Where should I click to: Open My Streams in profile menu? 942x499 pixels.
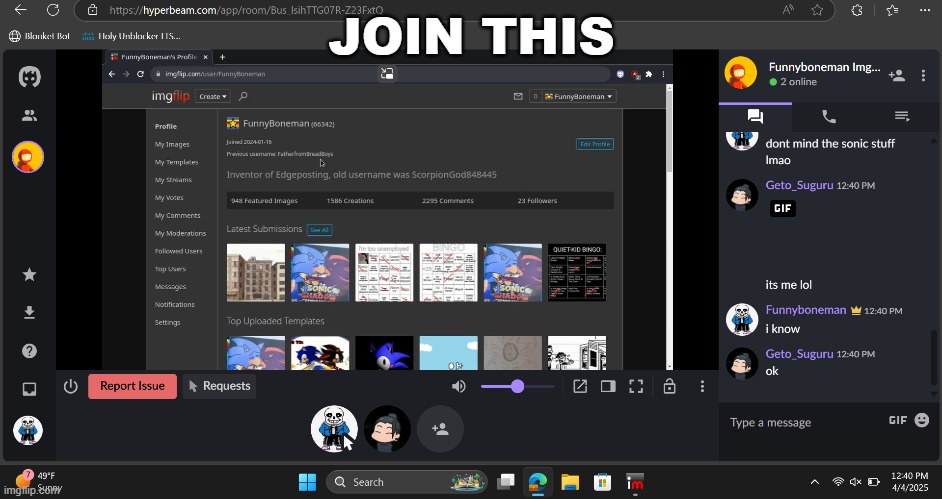173,180
